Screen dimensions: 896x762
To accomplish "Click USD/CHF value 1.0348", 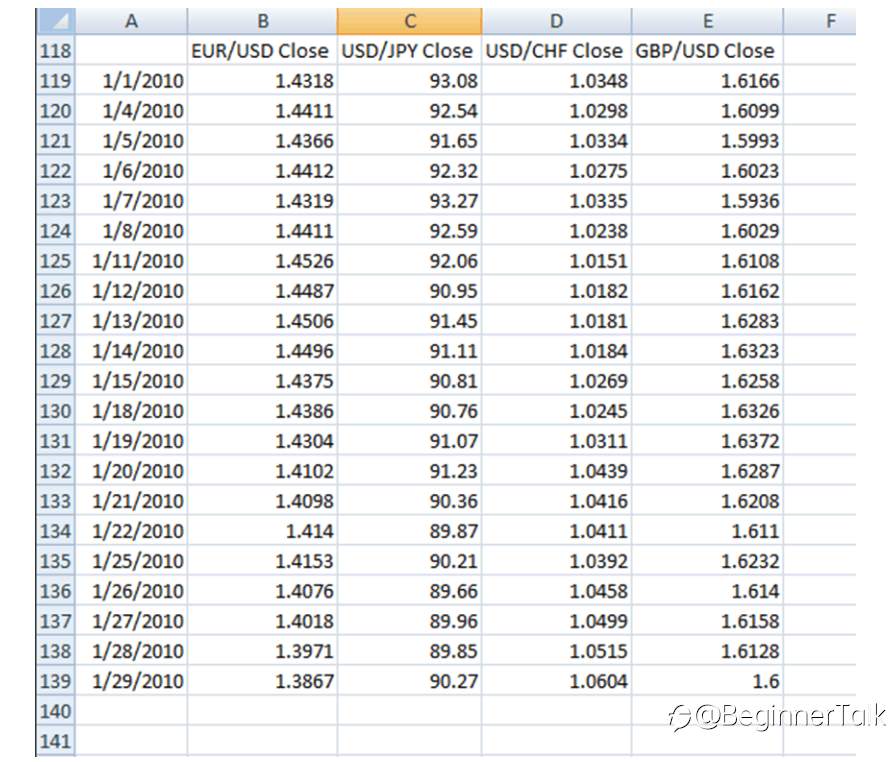I will [557, 81].
